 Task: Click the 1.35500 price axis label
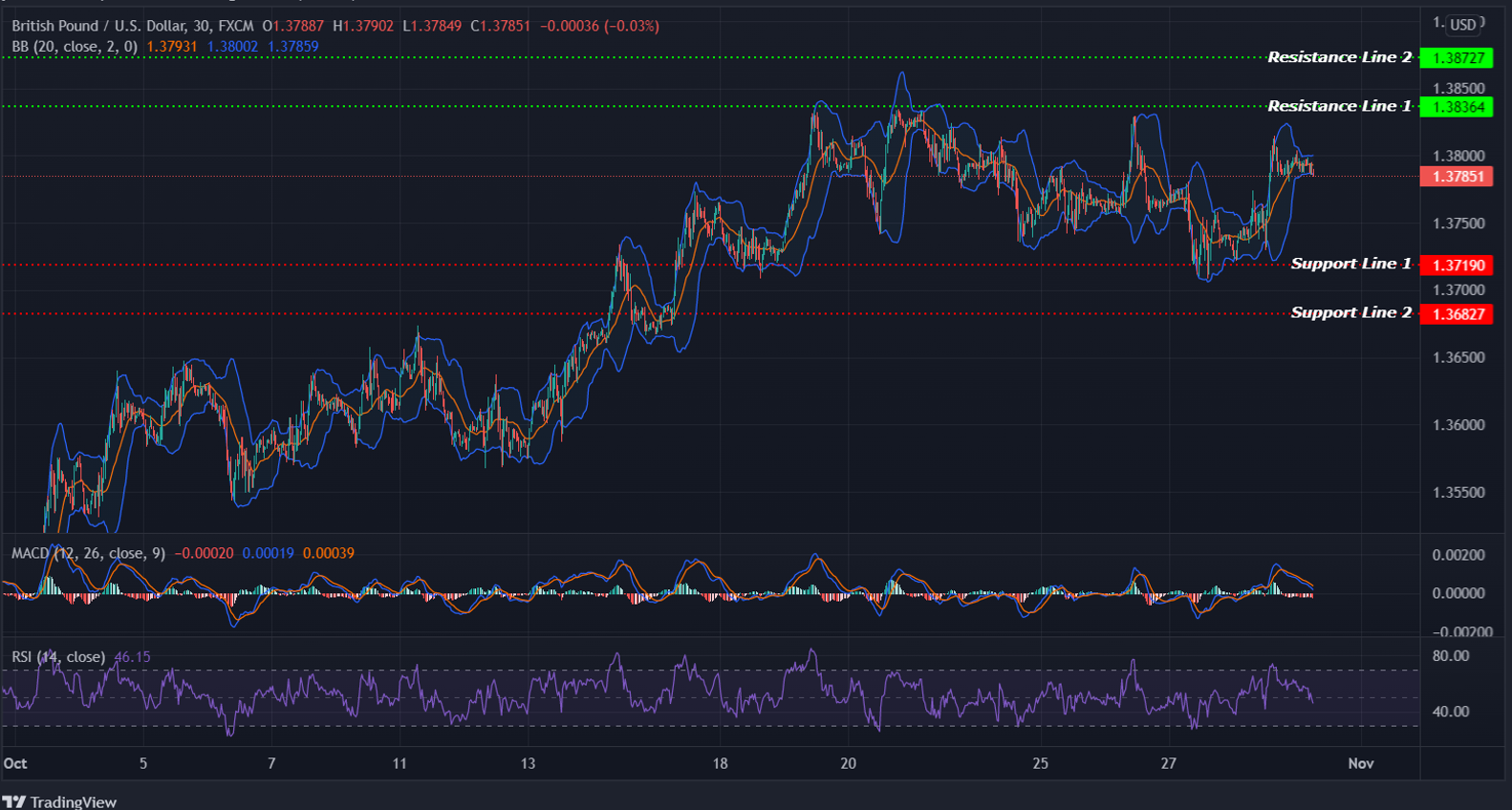click(x=1458, y=493)
